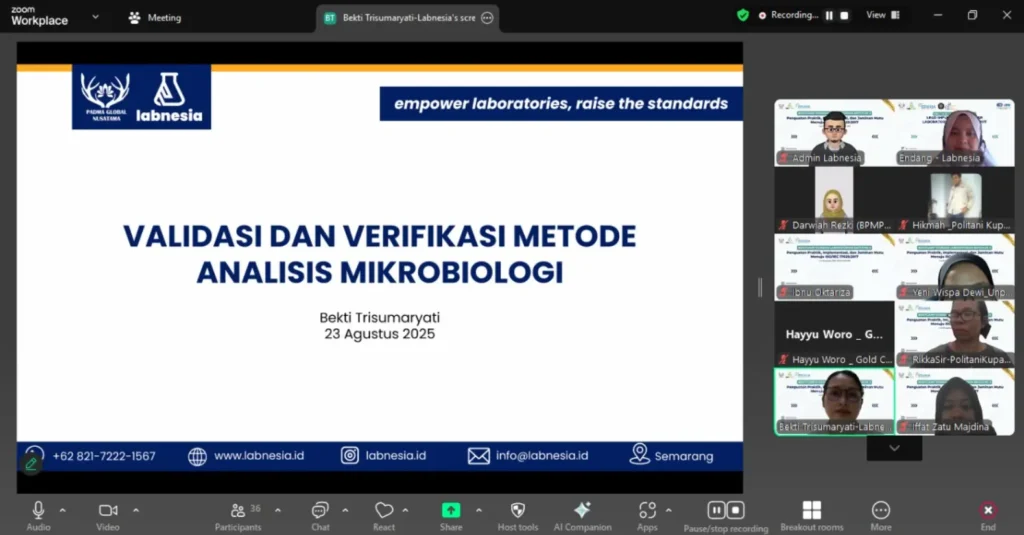Image resolution: width=1024 pixels, height=535 pixels.
Task: Select the Meeting tab
Action: point(155,18)
